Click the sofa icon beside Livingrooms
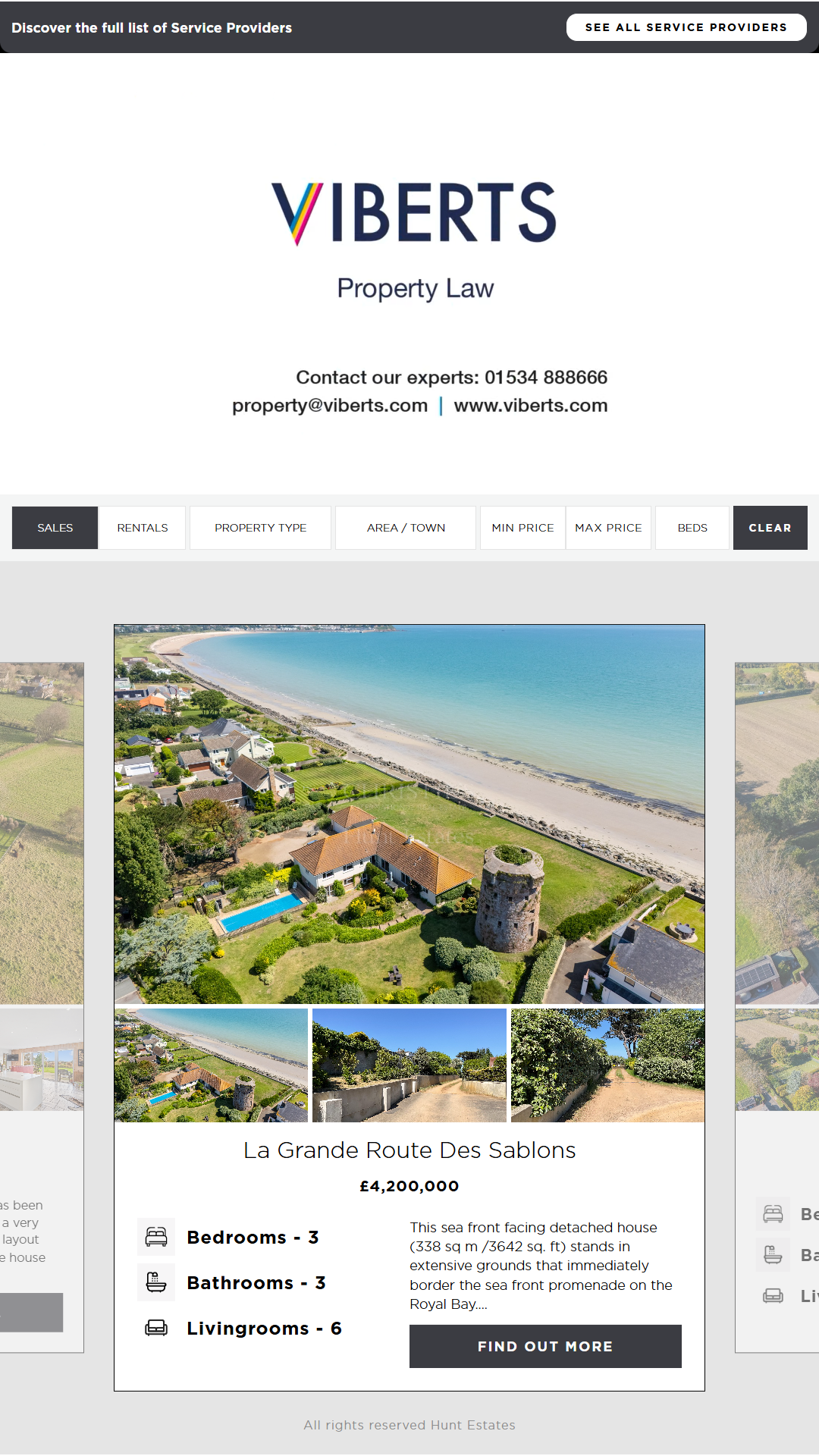This screenshot has height=1456, width=819. pos(156,1328)
